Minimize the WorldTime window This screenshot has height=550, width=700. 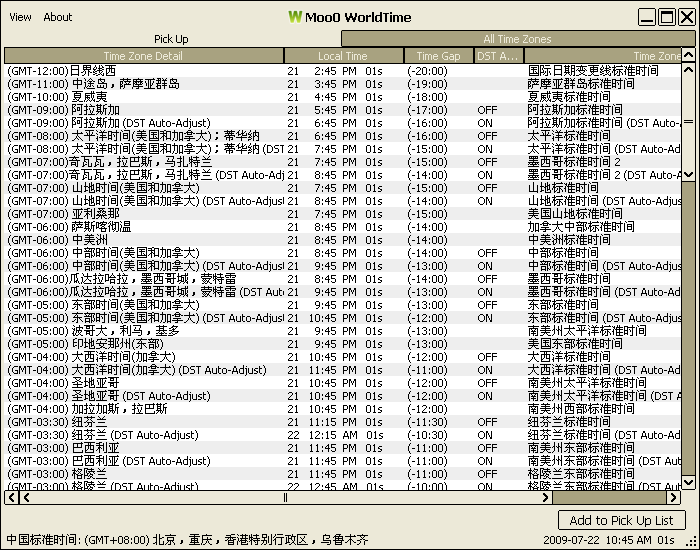click(647, 17)
